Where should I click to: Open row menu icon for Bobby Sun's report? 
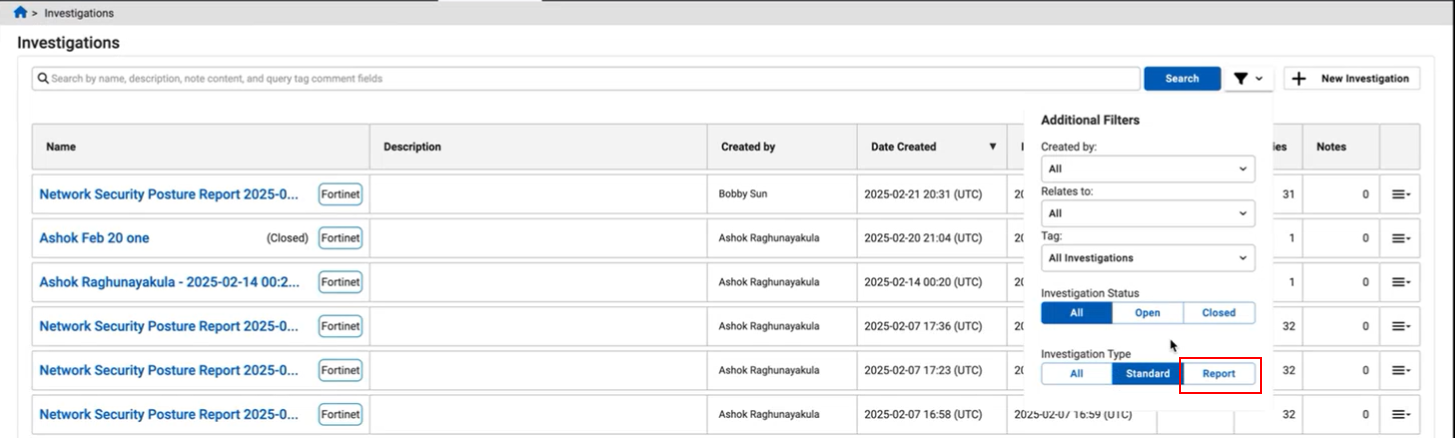1400,195
